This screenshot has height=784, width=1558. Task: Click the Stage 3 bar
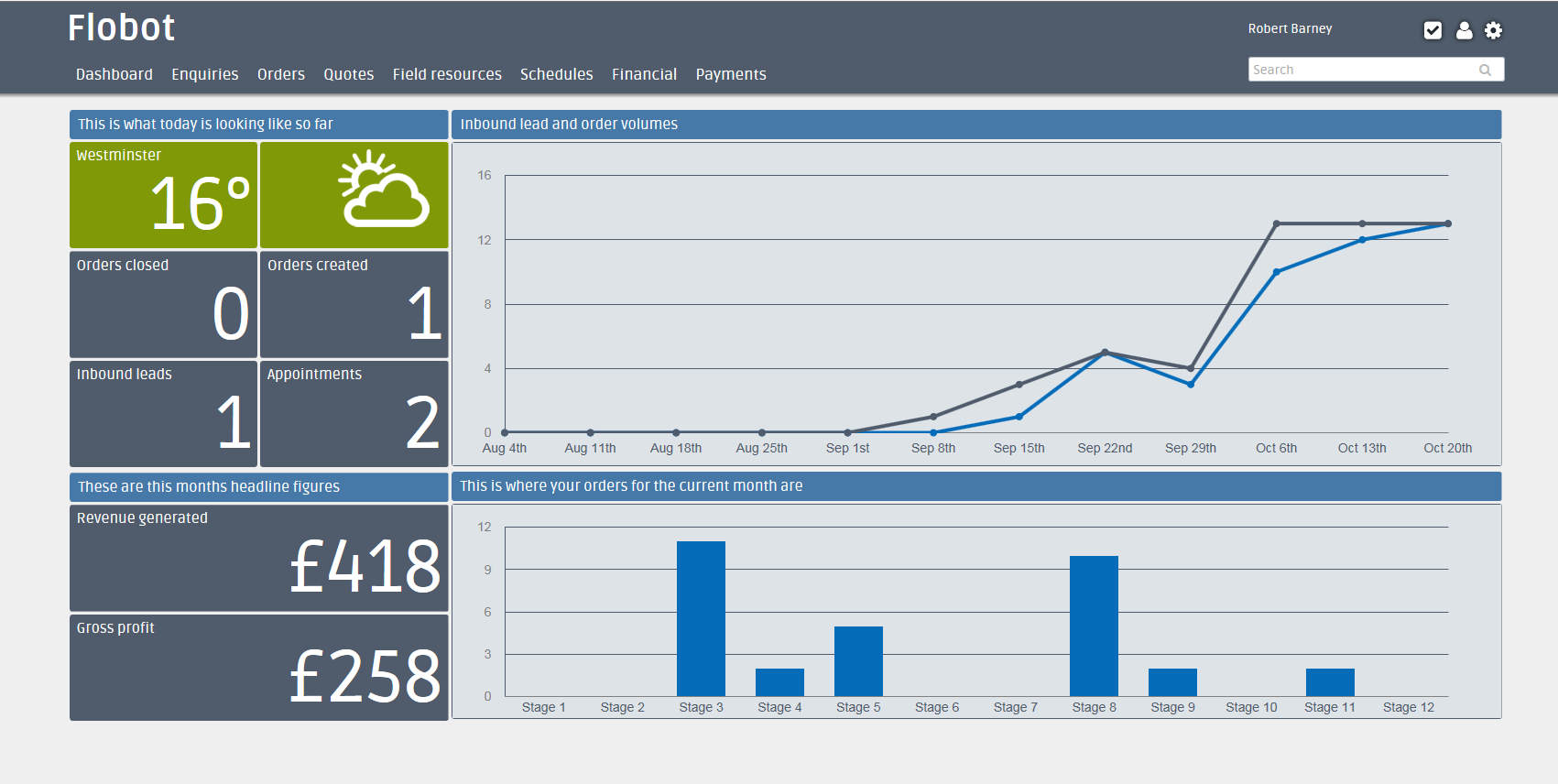point(701,618)
